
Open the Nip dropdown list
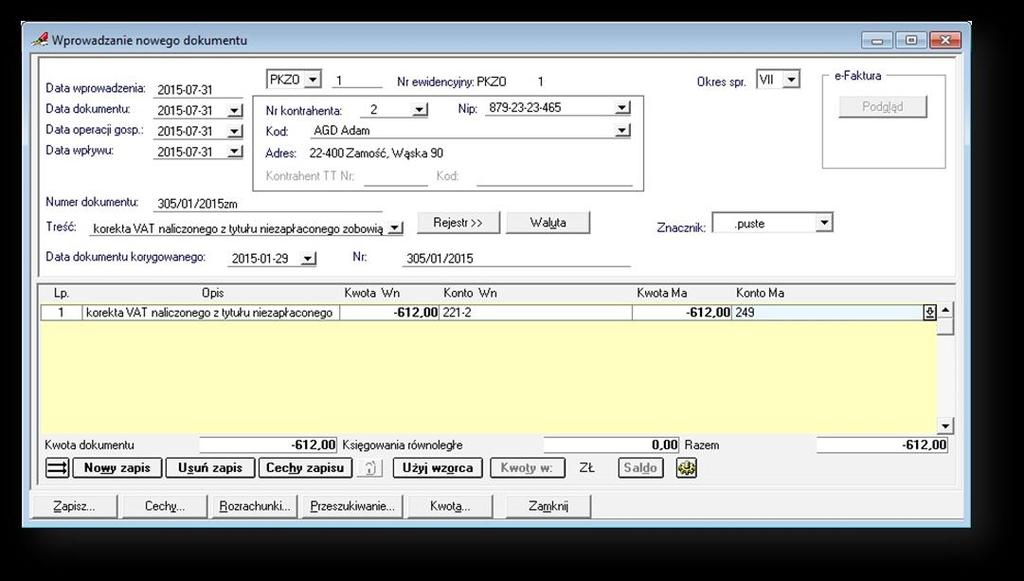click(x=623, y=108)
